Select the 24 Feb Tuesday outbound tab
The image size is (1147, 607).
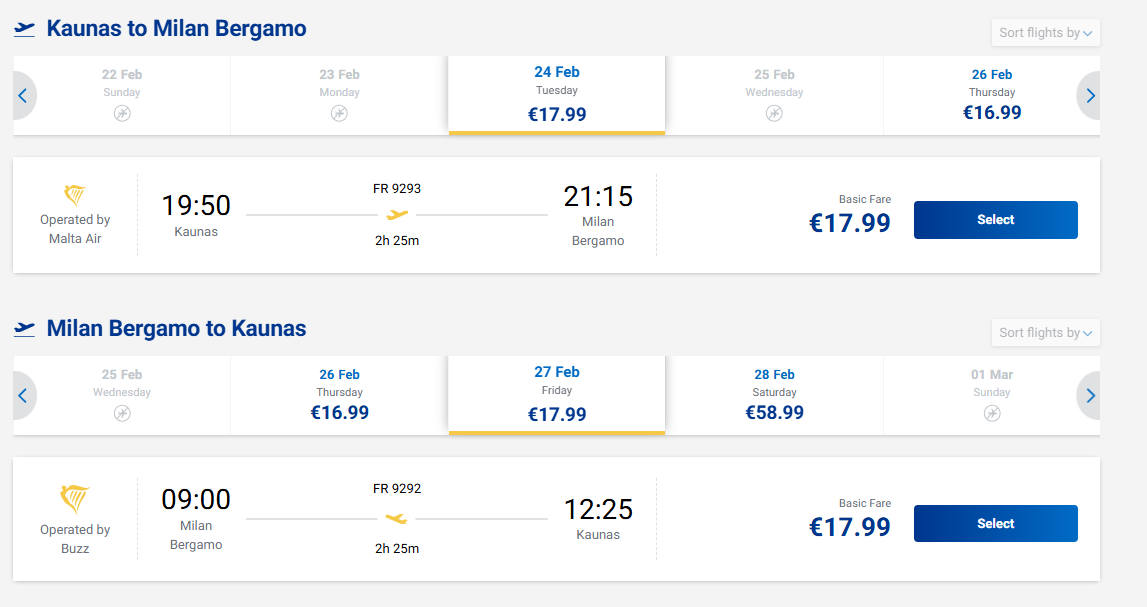click(x=557, y=94)
